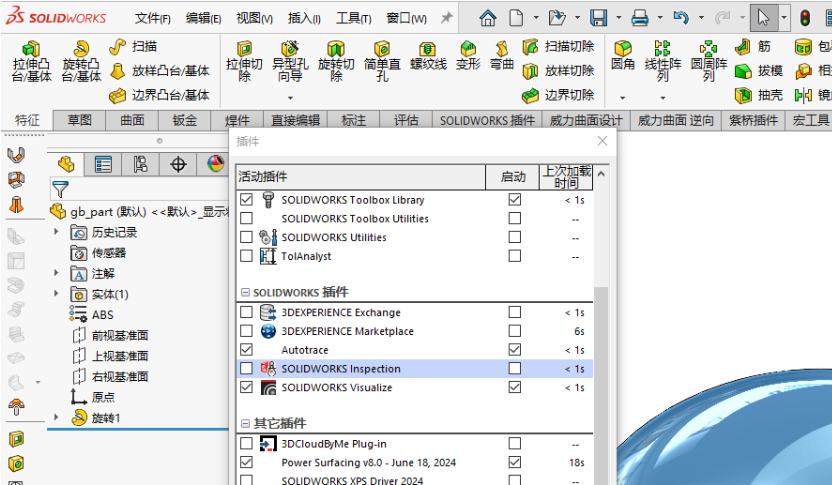Close the 插件 dialog
This screenshot has width=832, height=485.
coord(602,141)
